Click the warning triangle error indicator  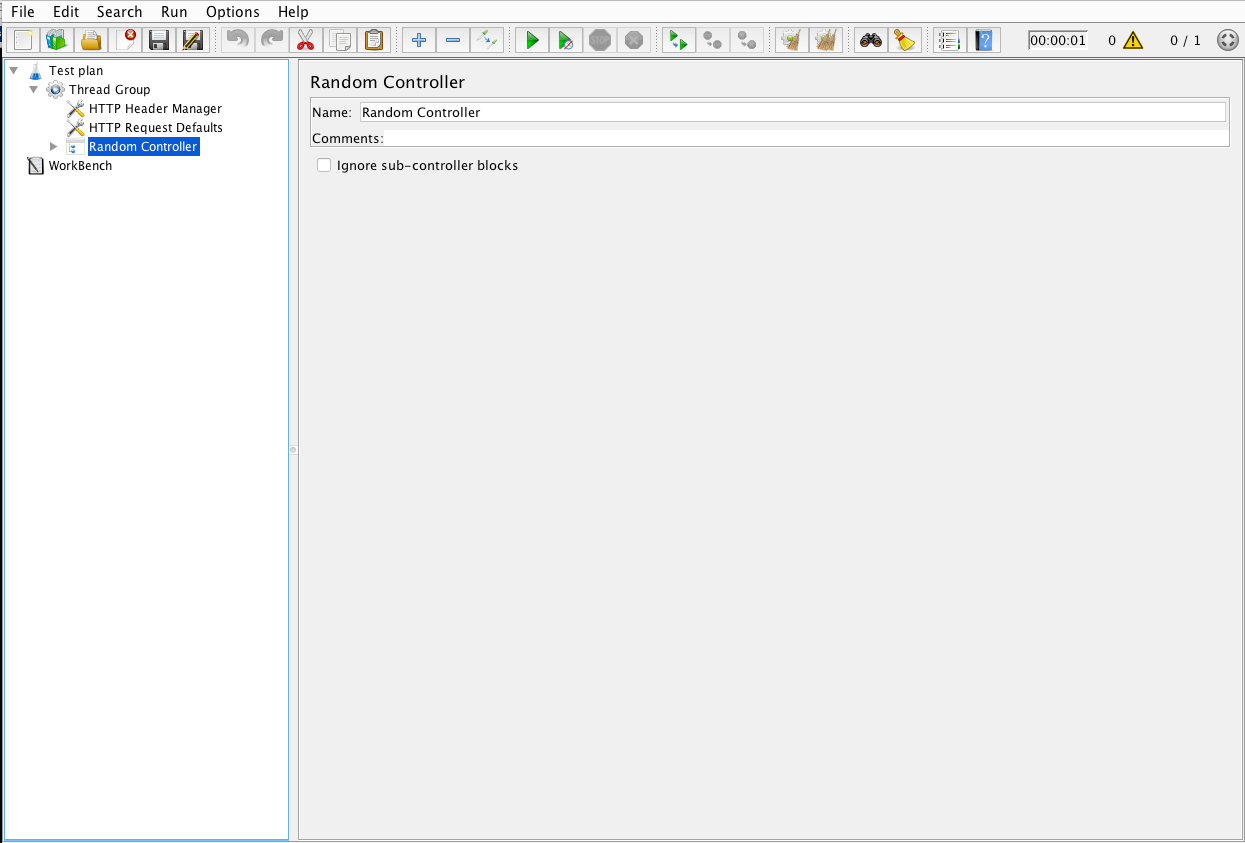pyautogui.click(x=1132, y=40)
